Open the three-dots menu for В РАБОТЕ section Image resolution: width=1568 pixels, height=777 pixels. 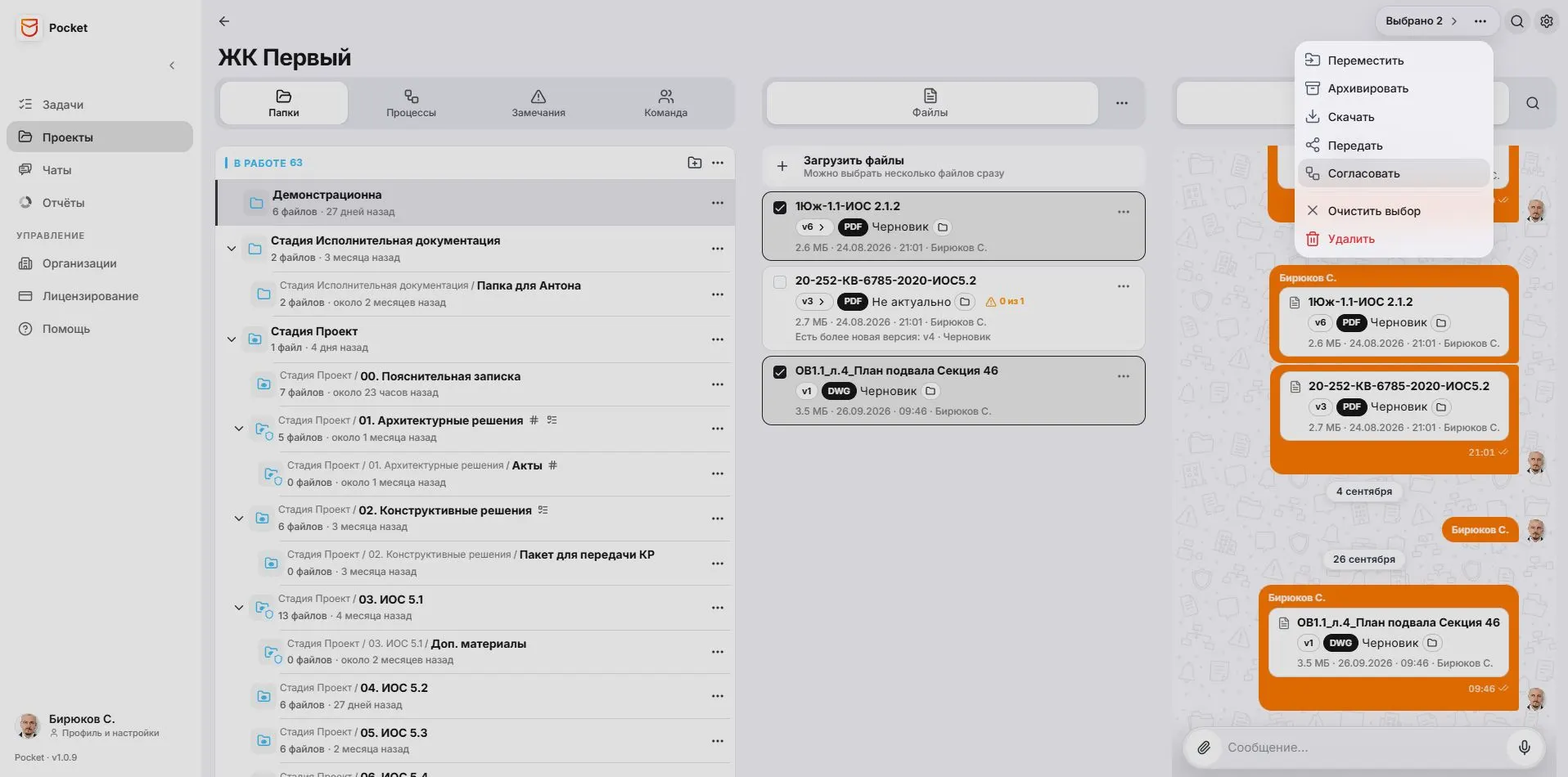tap(718, 163)
